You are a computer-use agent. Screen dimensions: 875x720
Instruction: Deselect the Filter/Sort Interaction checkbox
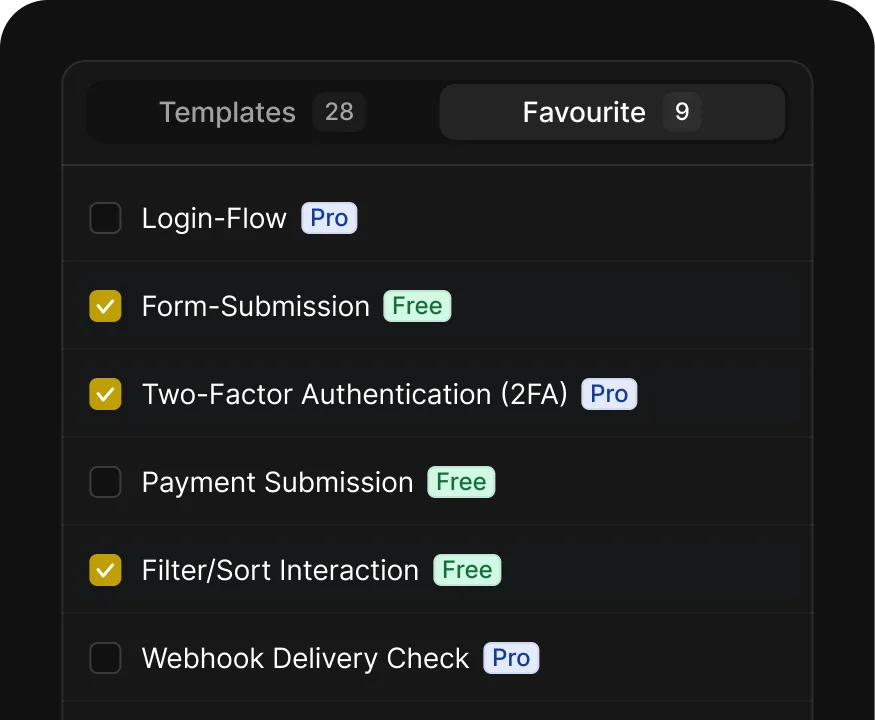click(105, 570)
